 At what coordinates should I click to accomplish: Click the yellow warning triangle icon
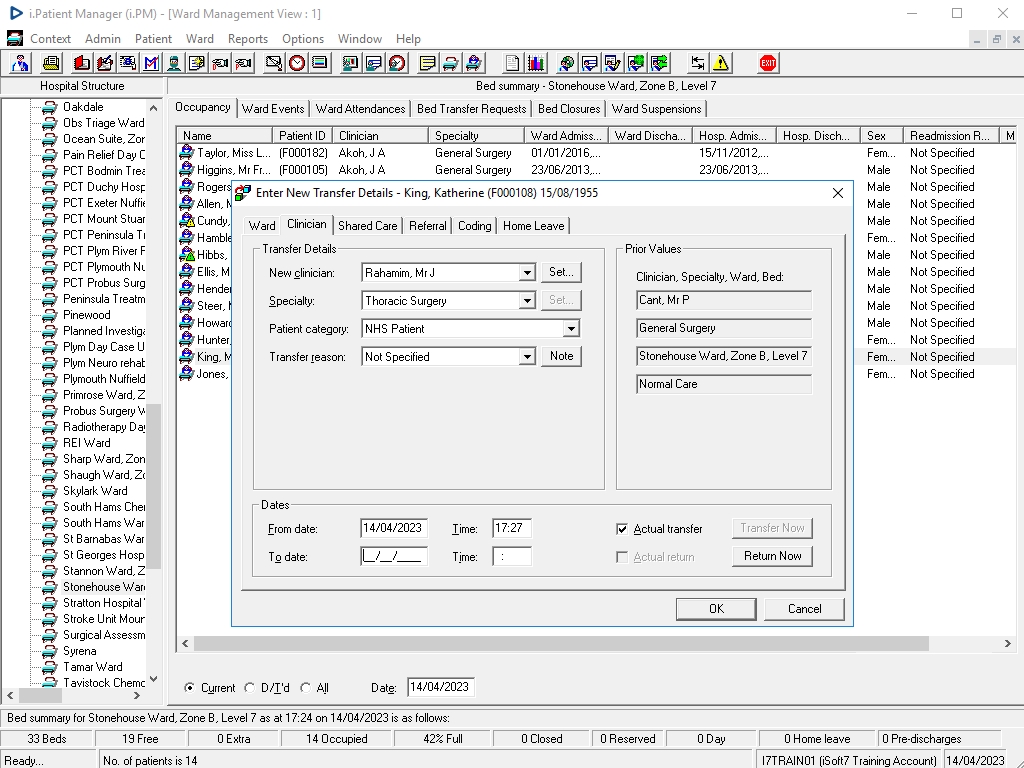point(721,63)
